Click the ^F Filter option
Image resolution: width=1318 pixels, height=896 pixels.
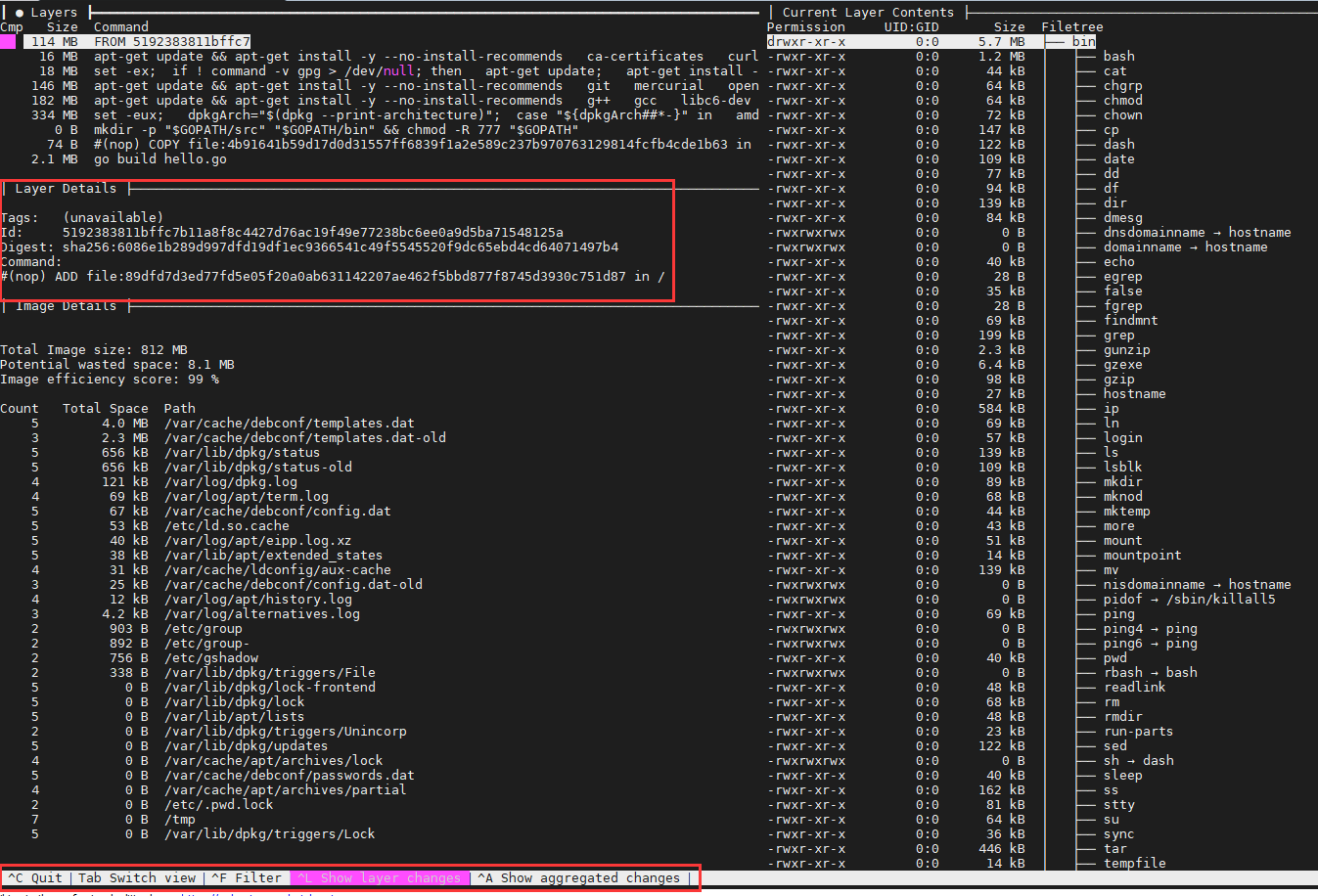pos(247,878)
